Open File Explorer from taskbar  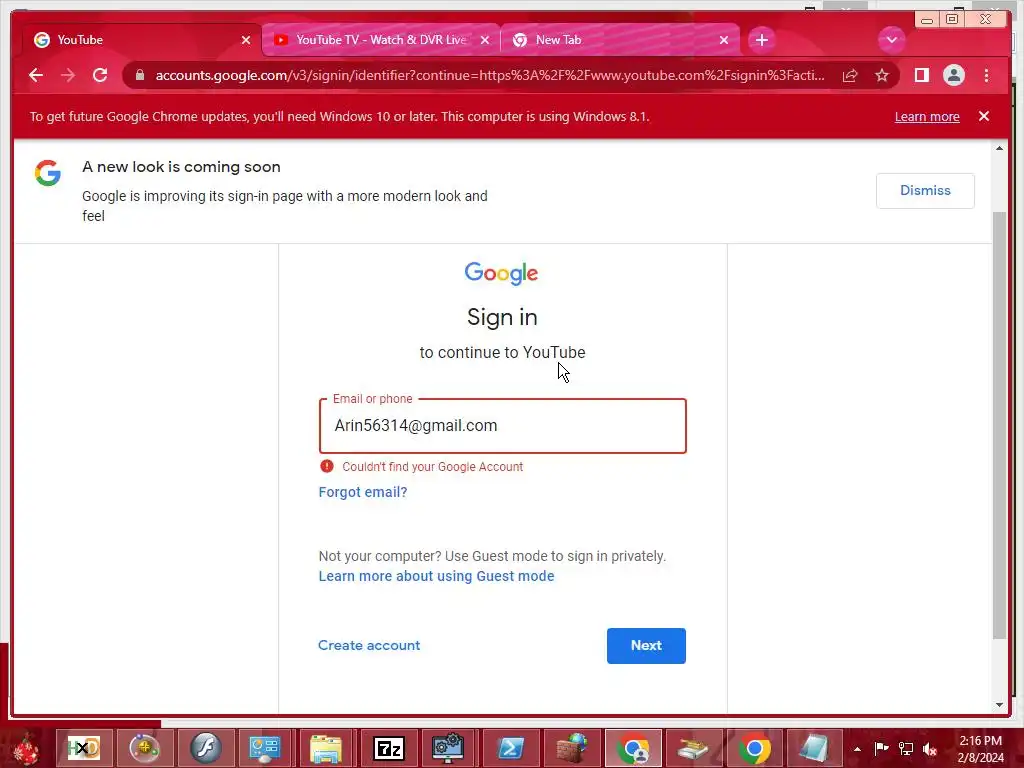pos(325,748)
